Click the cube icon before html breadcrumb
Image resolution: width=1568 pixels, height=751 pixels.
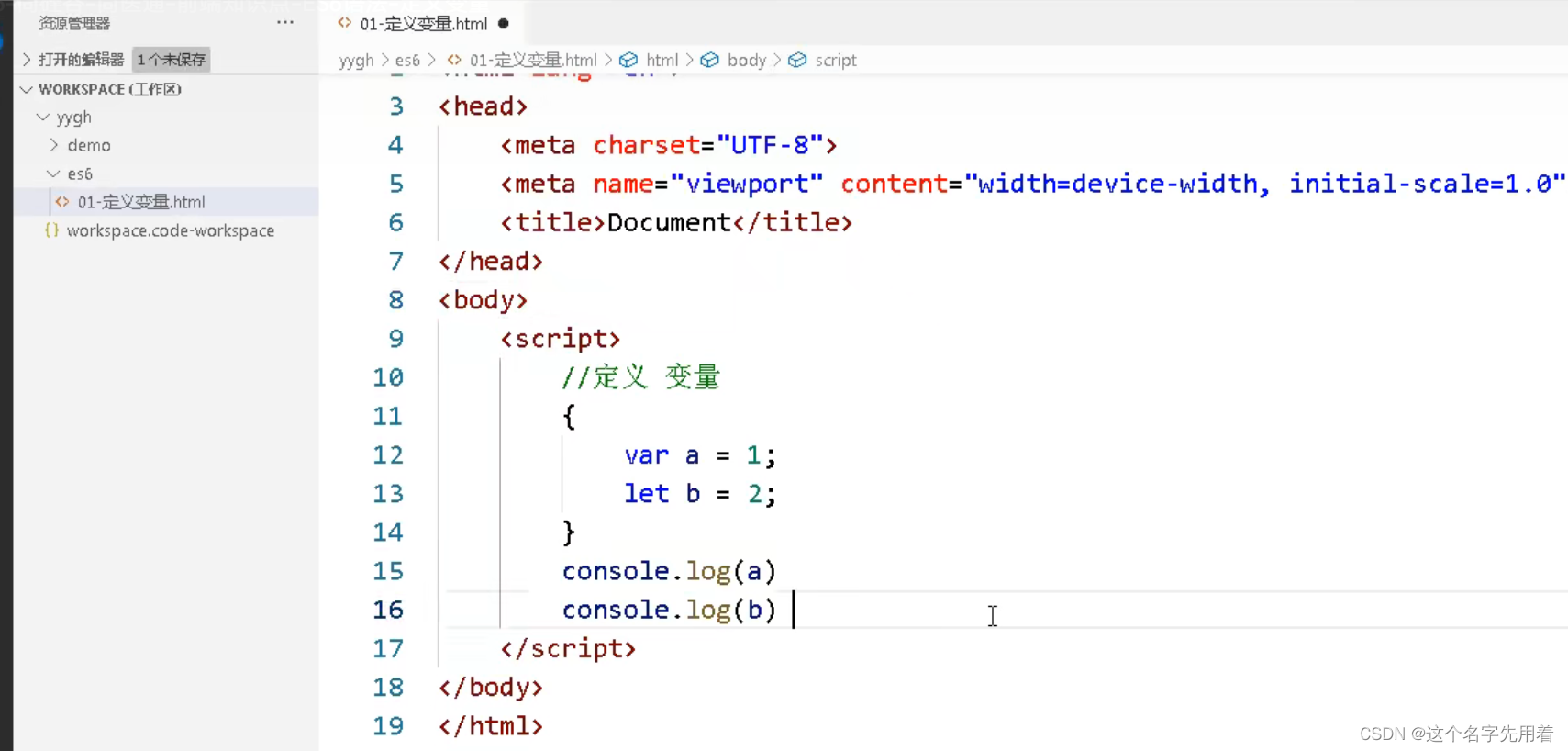tap(628, 60)
